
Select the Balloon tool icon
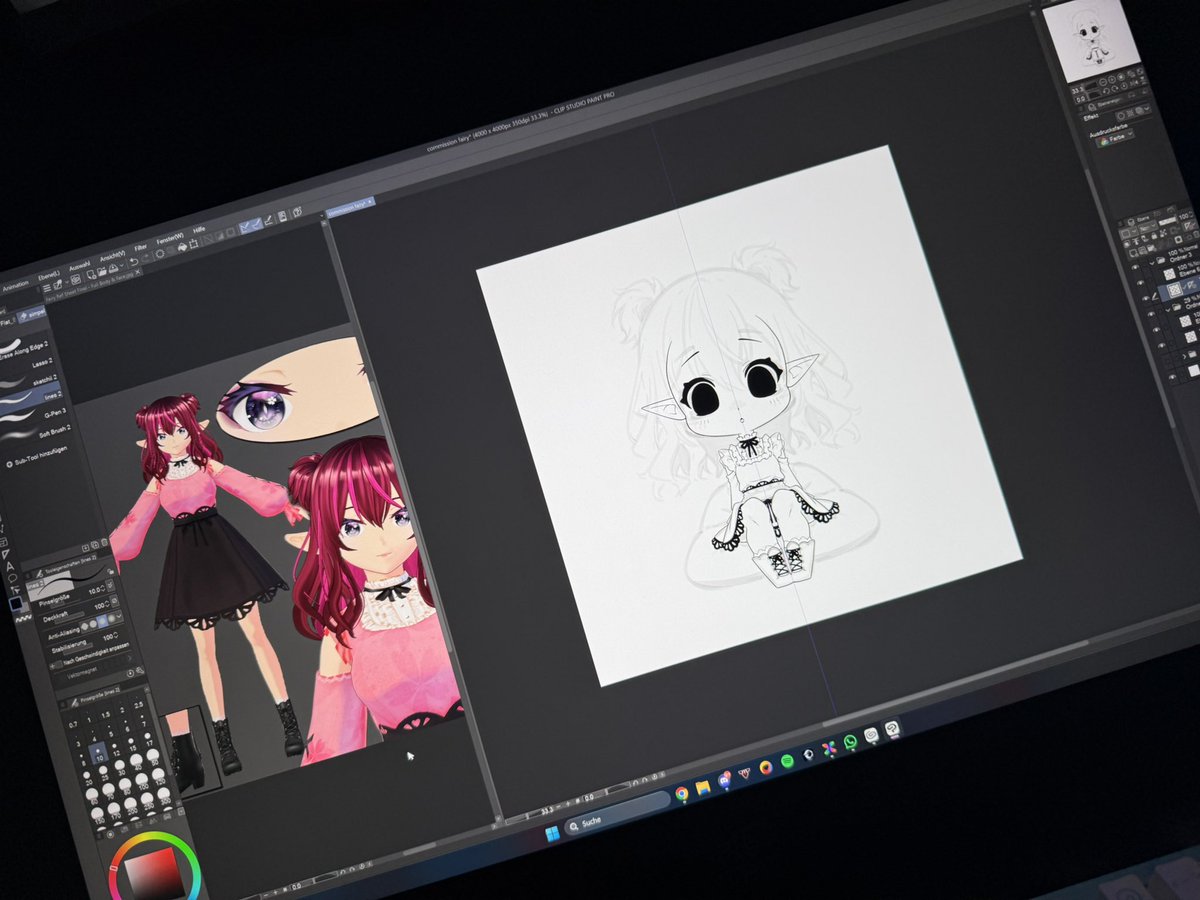click(13, 578)
